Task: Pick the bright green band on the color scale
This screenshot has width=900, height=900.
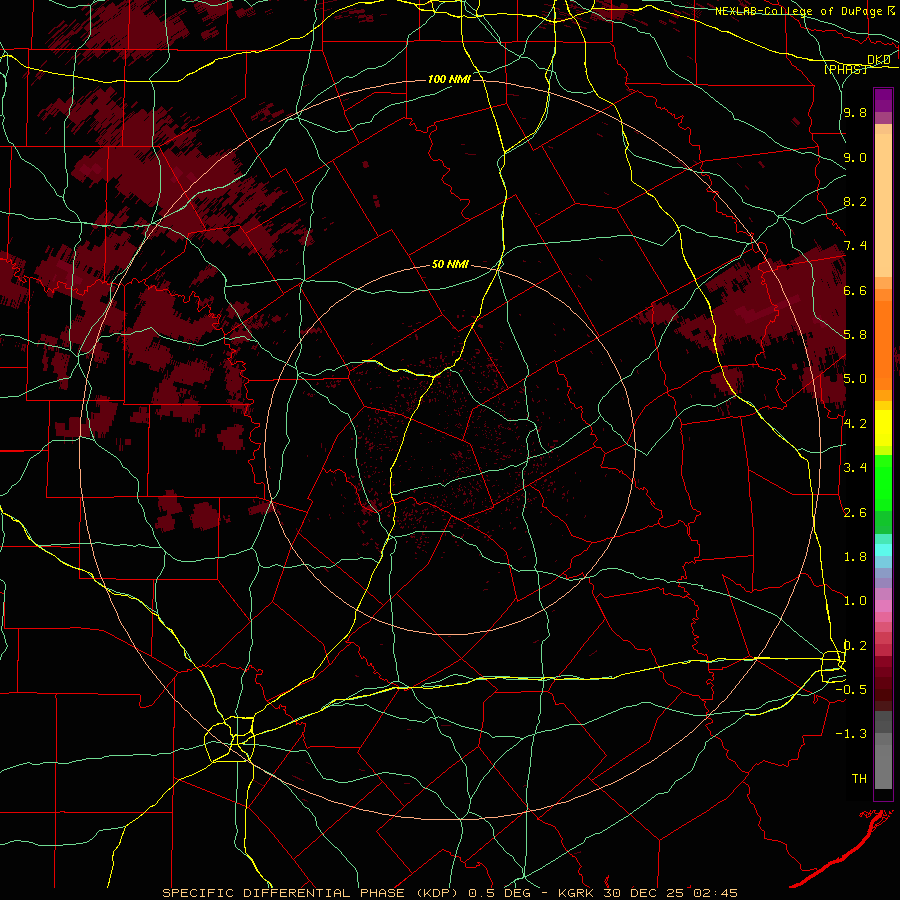Action: pos(883,481)
